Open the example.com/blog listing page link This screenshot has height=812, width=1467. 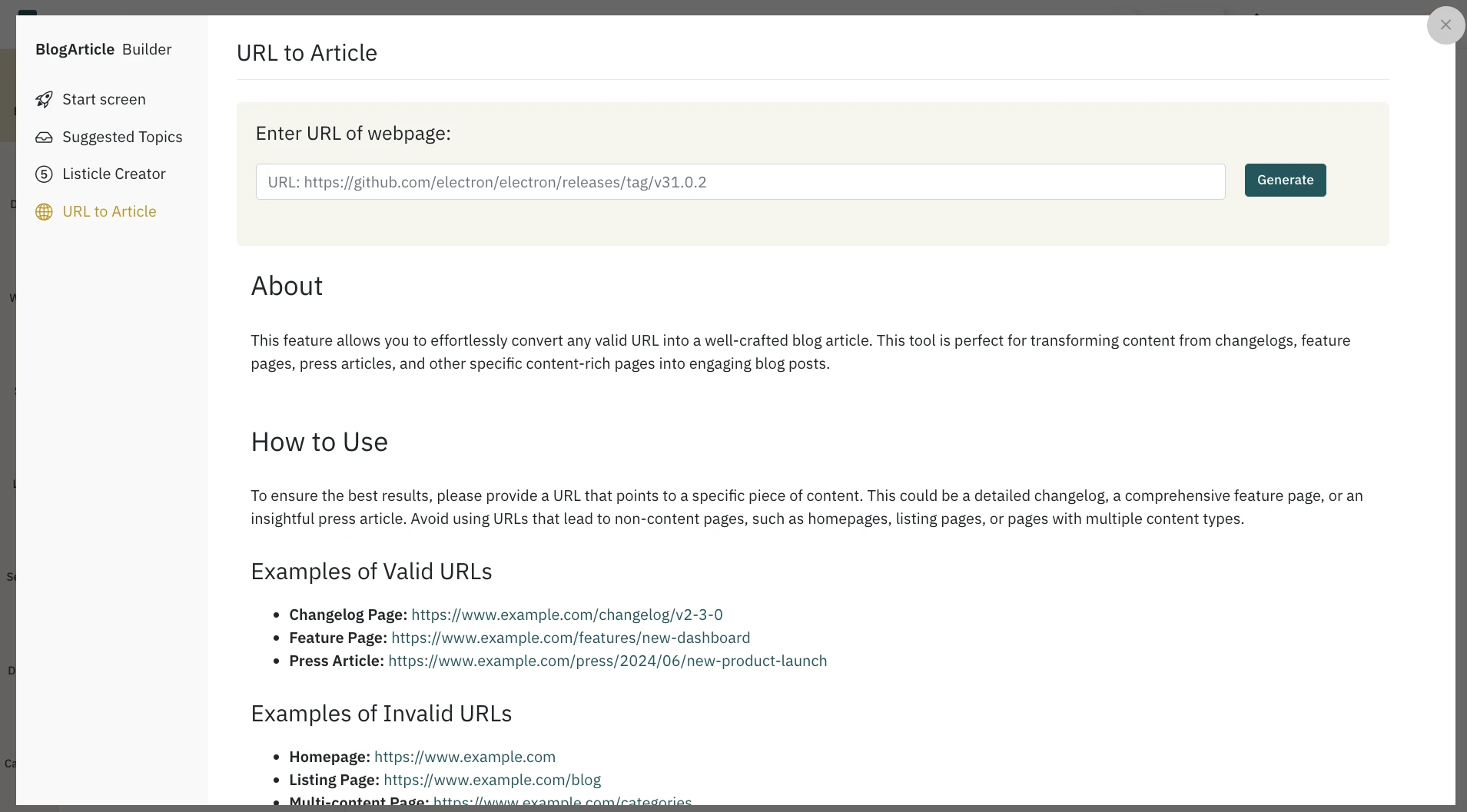pyautogui.click(x=492, y=780)
